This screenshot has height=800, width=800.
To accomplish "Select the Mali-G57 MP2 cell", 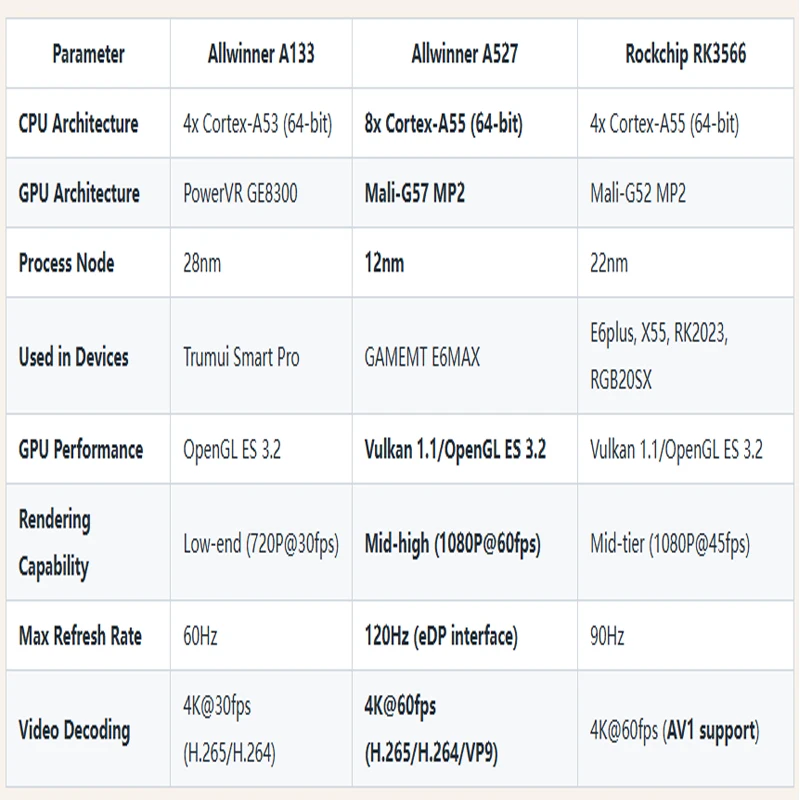I will coord(465,193).
